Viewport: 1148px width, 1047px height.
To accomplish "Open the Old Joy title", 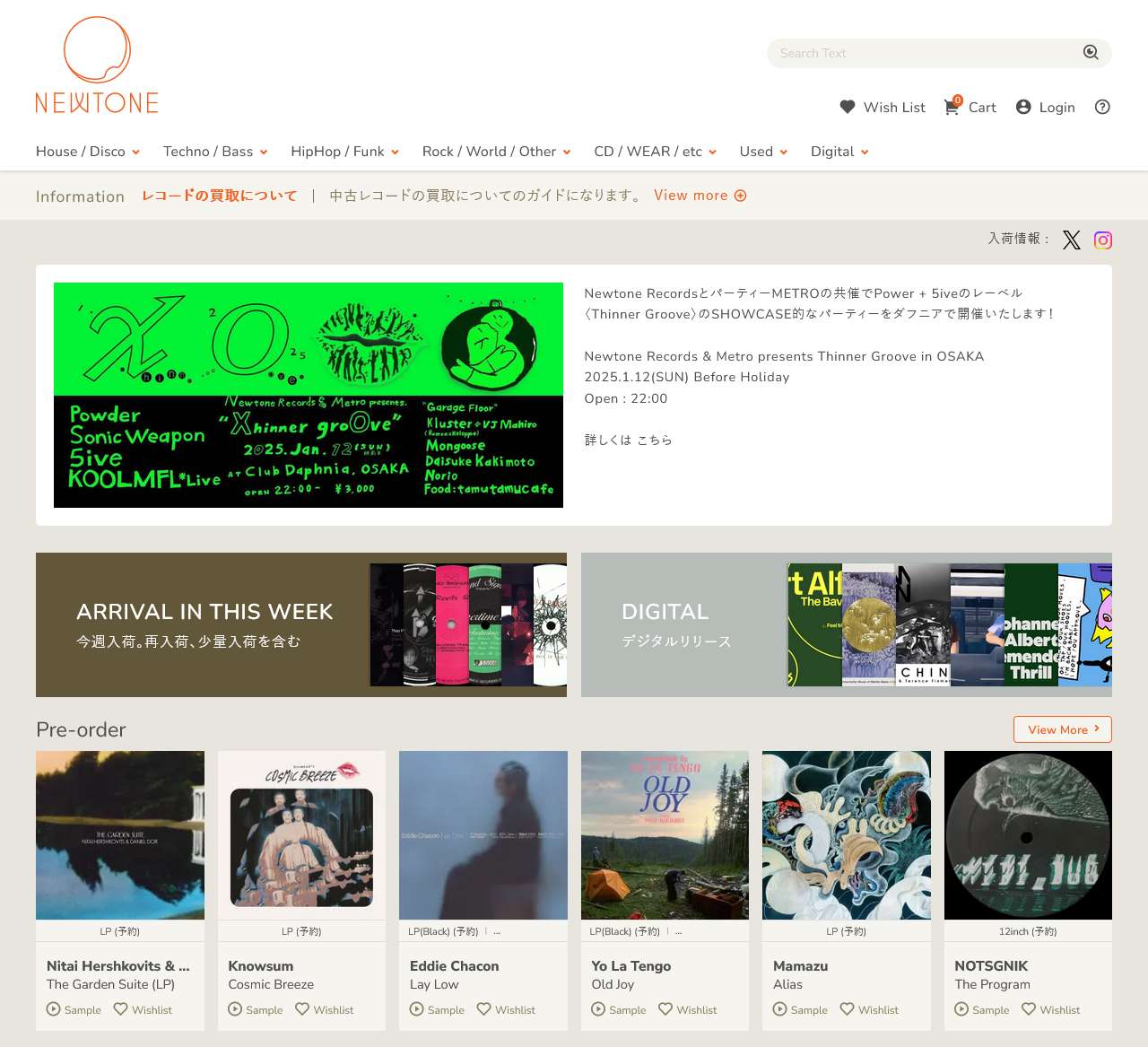I will click(x=613, y=984).
